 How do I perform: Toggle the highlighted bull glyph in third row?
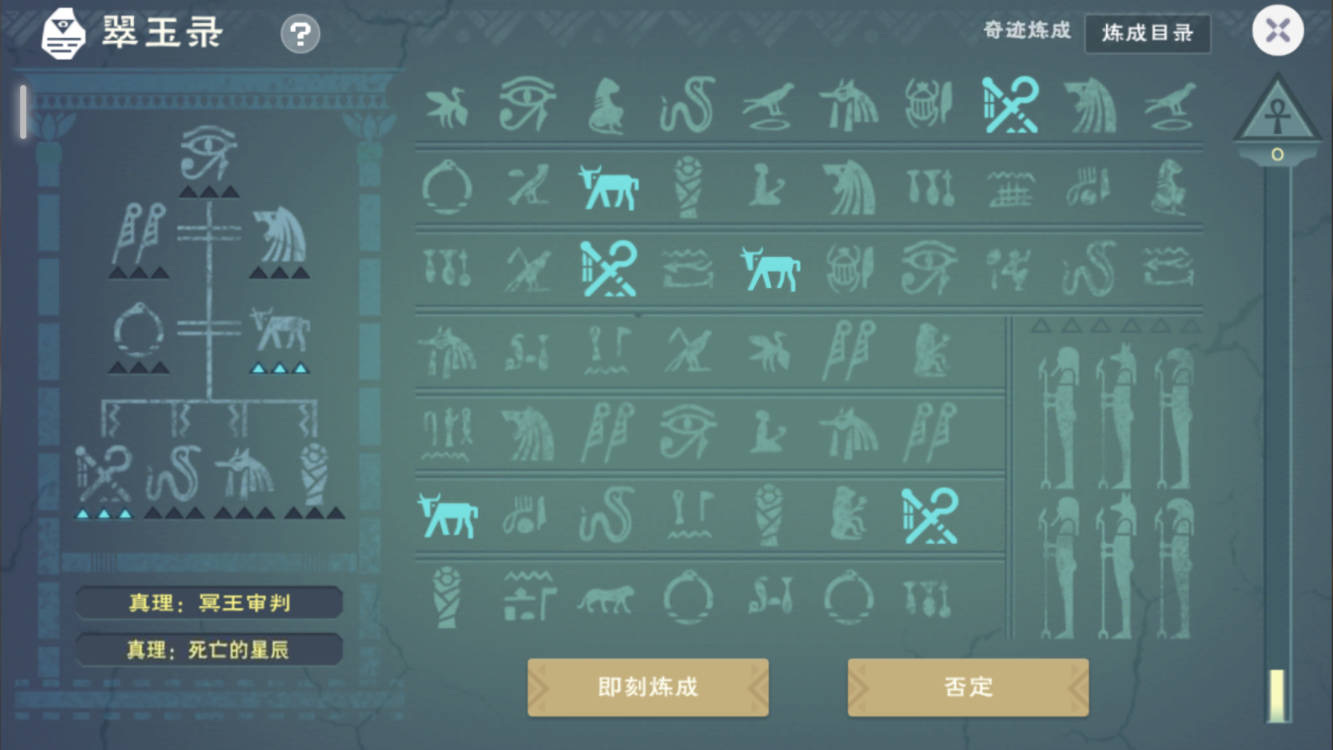coord(770,269)
